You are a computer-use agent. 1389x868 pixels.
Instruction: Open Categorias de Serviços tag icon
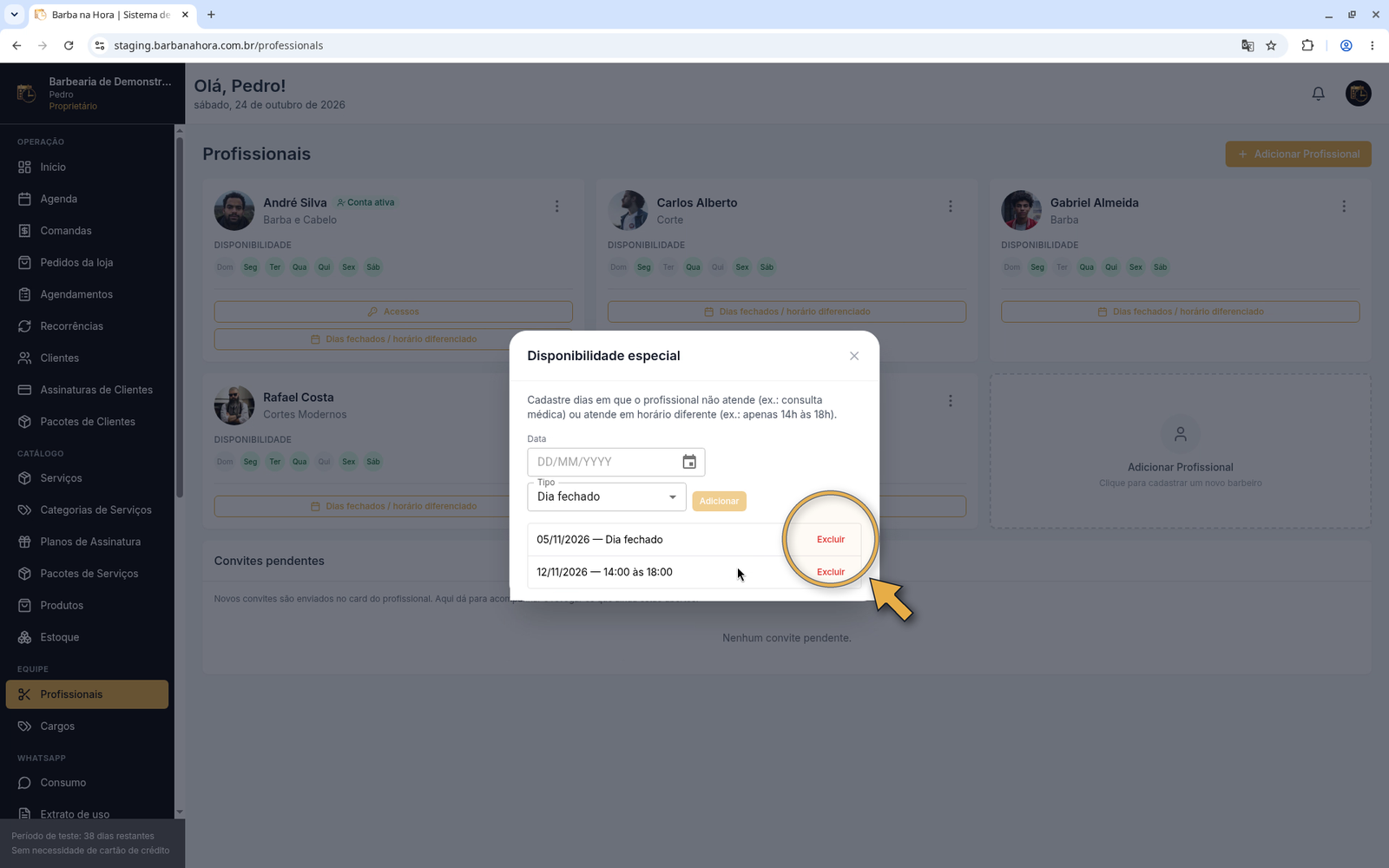click(x=24, y=510)
